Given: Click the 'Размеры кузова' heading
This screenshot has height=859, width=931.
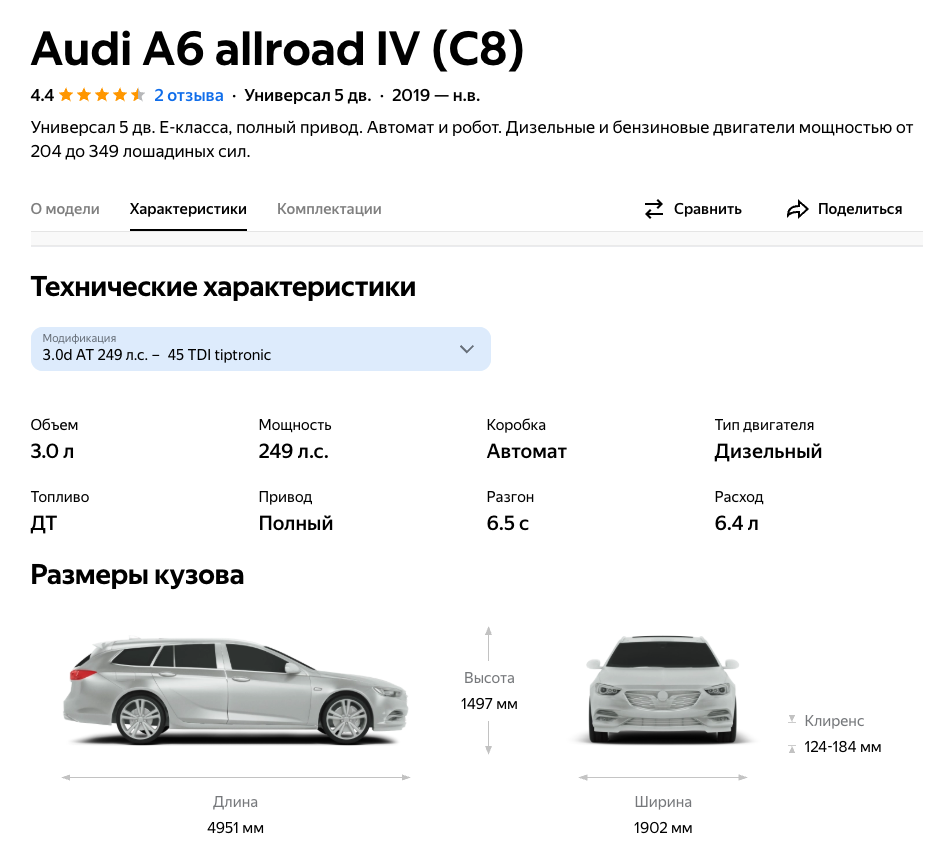Looking at the screenshot, I should (x=137, y=575).
